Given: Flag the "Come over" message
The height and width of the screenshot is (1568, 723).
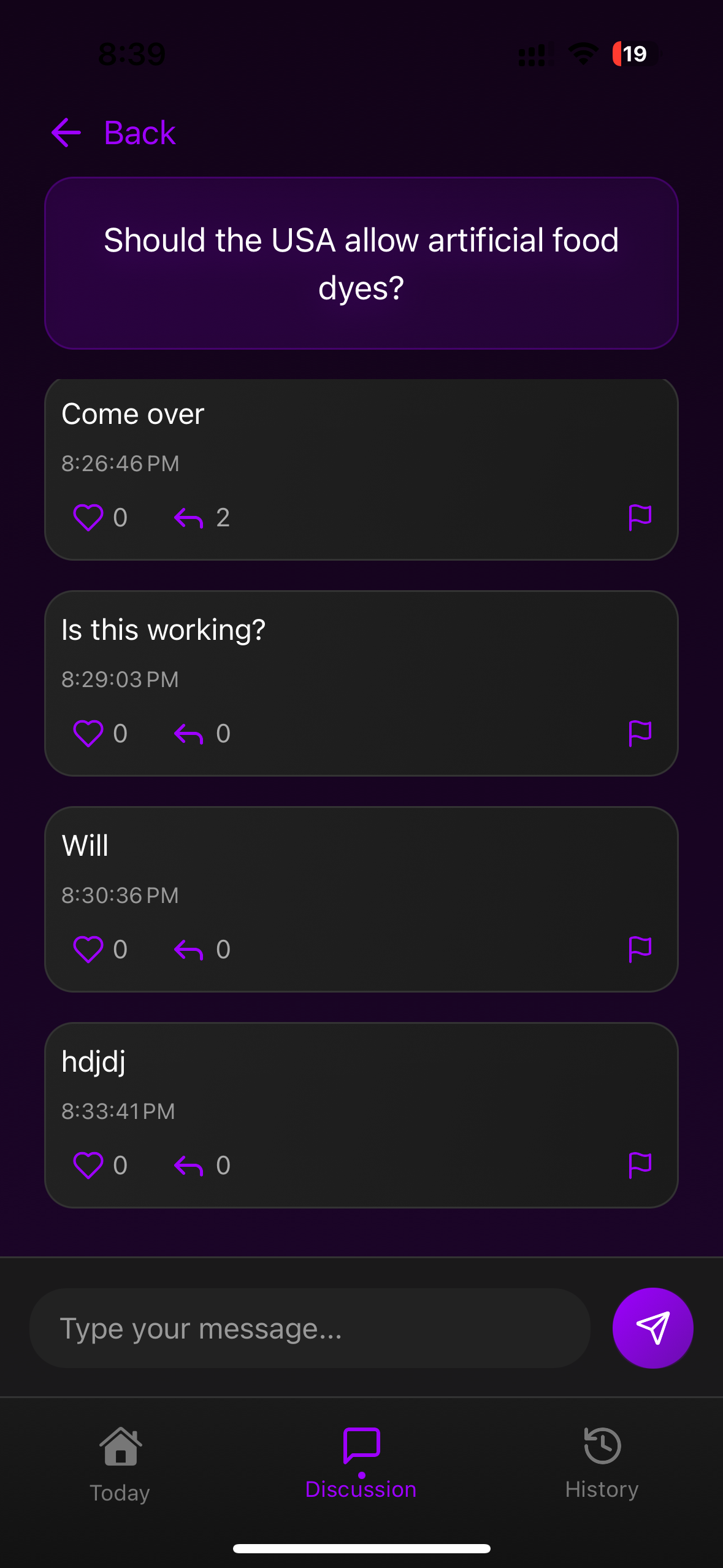Looking at the screenshot, I should point(641,518).
